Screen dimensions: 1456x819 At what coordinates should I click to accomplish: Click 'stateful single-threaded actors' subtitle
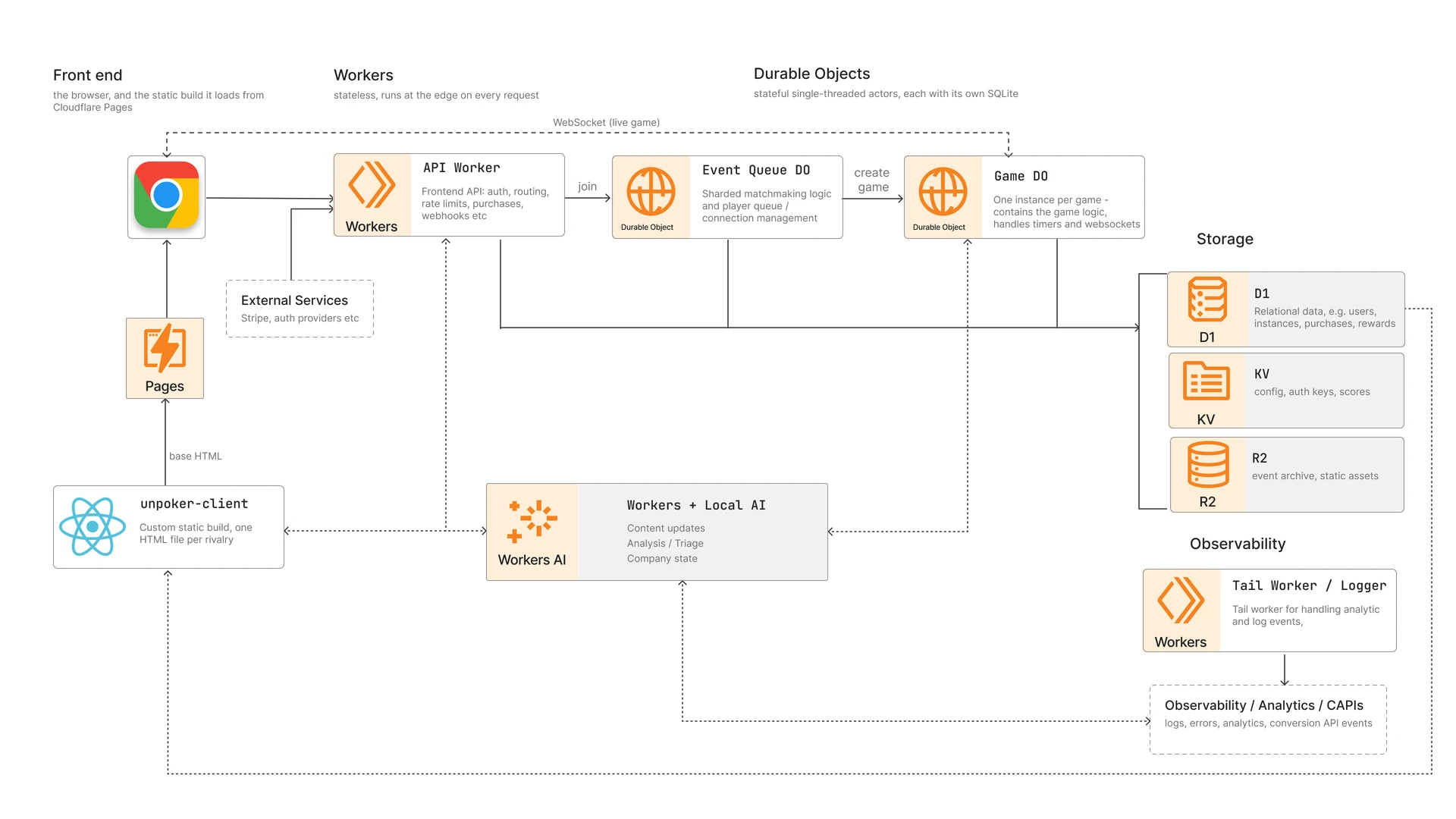tap(885, 93)
